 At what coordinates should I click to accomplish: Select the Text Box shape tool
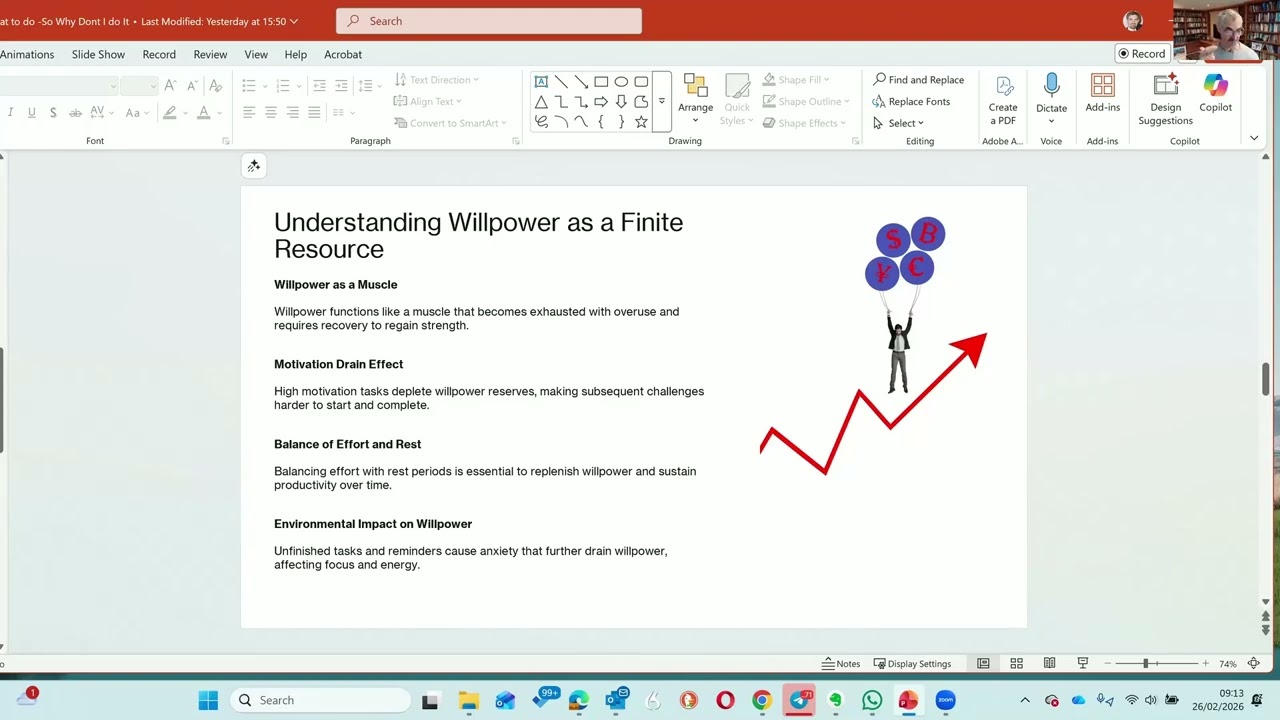tap(541, 82)
